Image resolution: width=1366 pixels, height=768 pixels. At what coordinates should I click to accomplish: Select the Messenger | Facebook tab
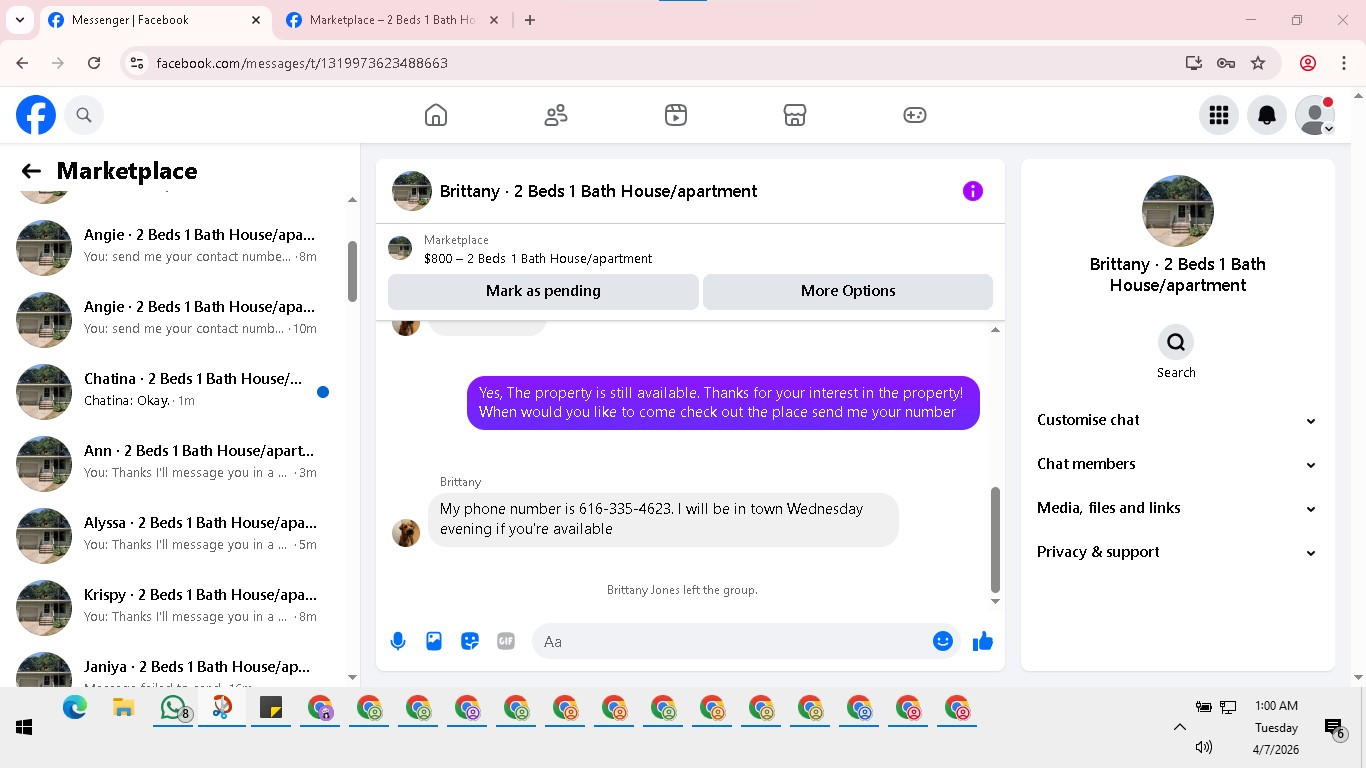click(155, 20)
